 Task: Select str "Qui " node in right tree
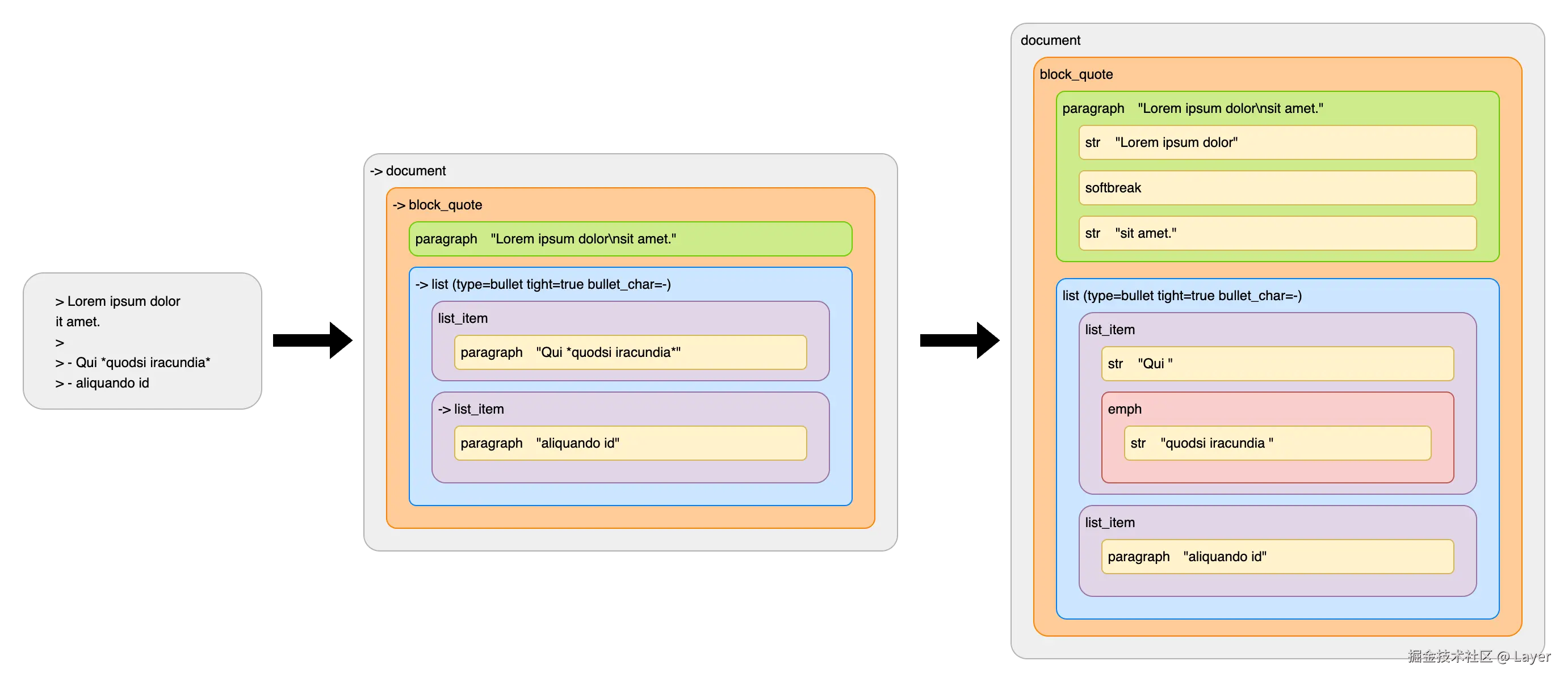(x=1277, y=364)
